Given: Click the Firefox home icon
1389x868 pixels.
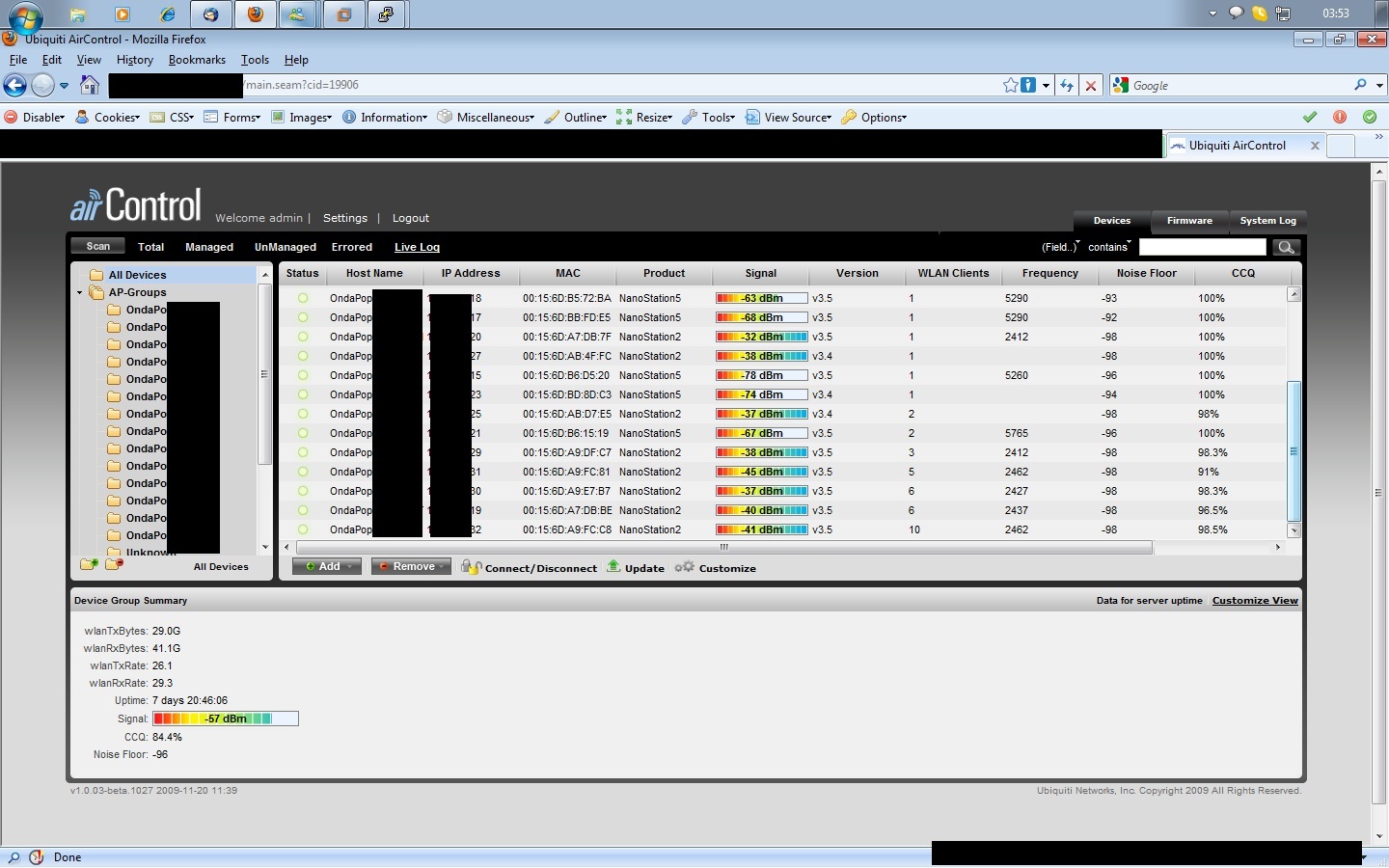Looking at the screenshot, I should 90,85.
